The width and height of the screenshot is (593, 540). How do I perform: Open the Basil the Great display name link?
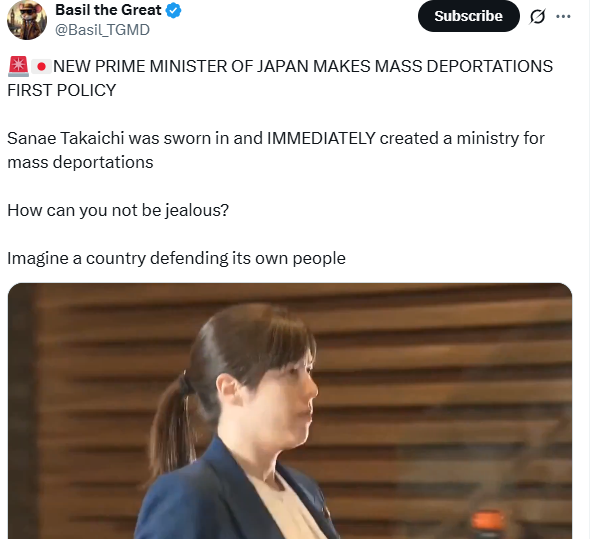pyautogui.click(x=108, y=10)
